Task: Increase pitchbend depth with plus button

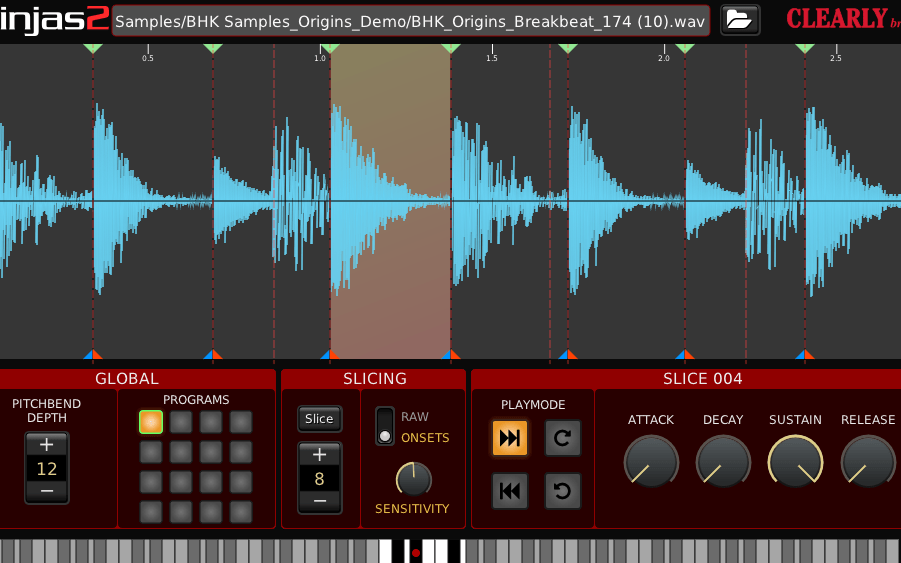Action: click(47, 445)
